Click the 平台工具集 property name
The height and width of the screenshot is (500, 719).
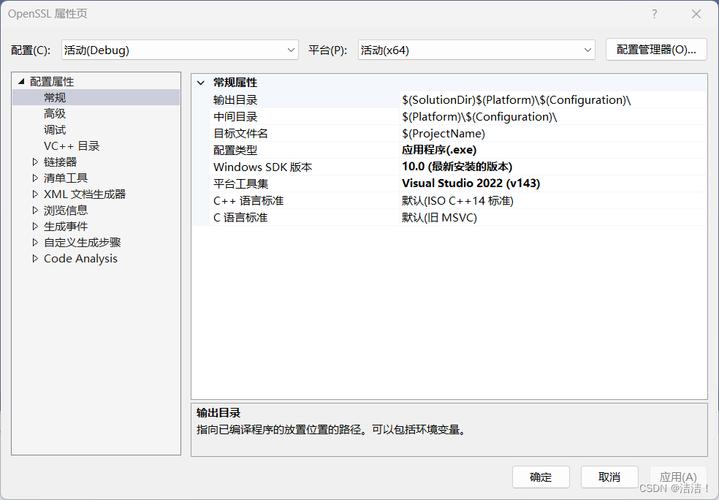(240, 184)
